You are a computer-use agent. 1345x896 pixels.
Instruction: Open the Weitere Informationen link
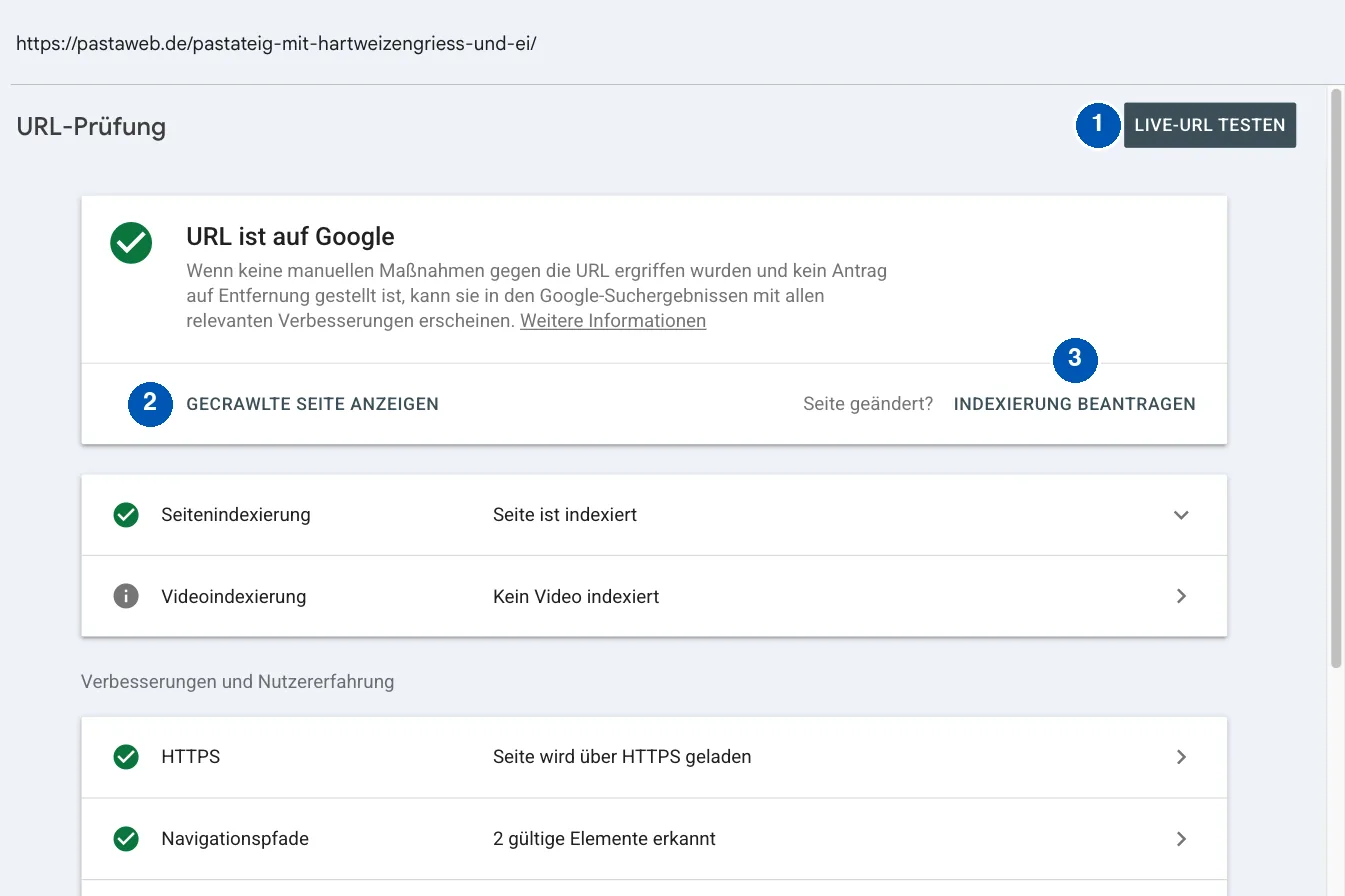613,321
